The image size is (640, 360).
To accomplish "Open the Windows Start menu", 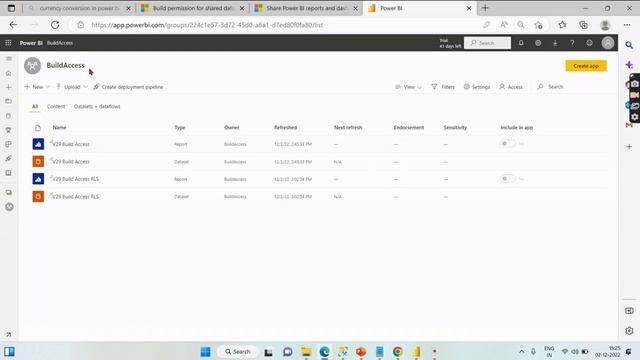I will [206, 352].
